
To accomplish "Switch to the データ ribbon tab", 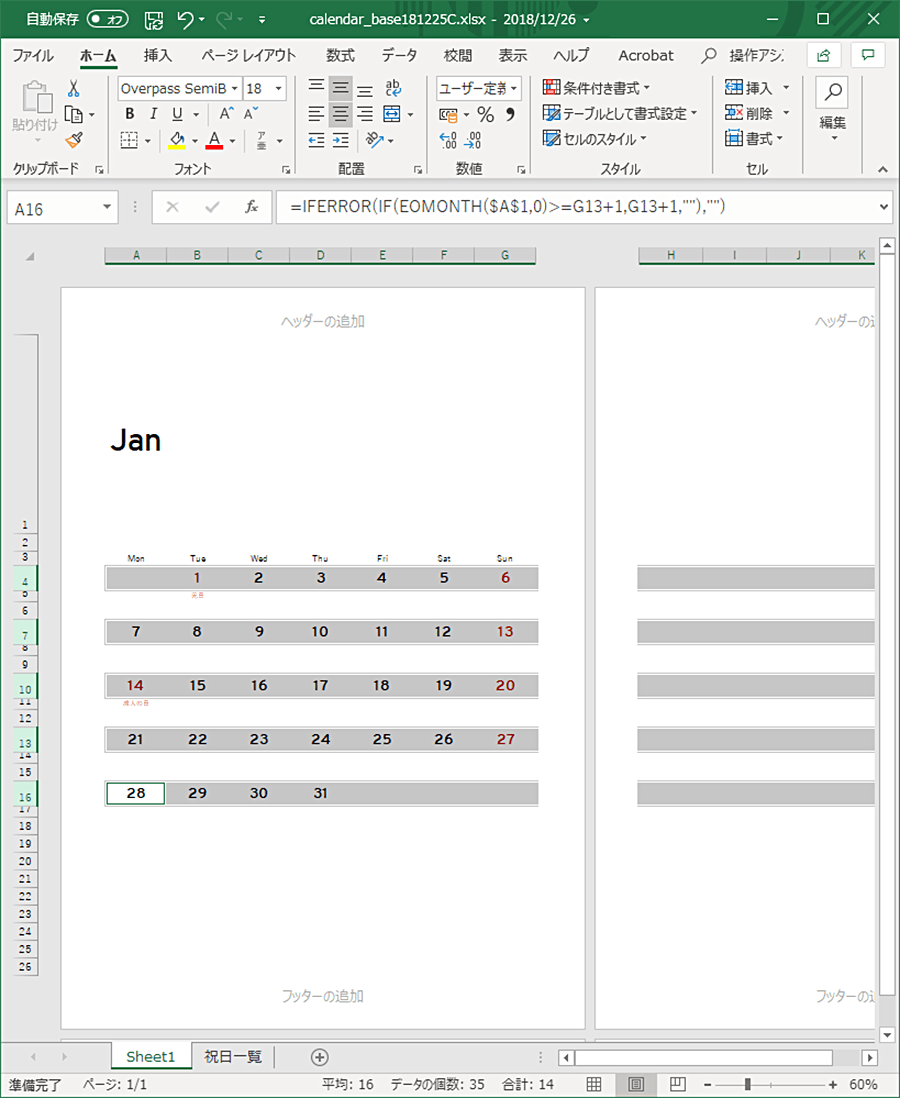I will pyautogui.click(x=399, y=55).
